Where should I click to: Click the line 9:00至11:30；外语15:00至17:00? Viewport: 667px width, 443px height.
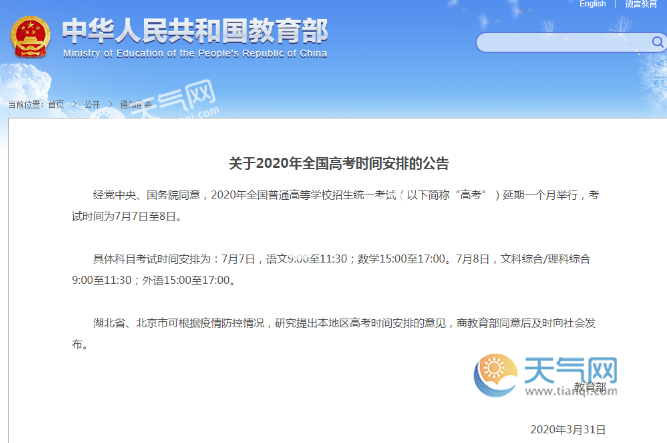154,280
